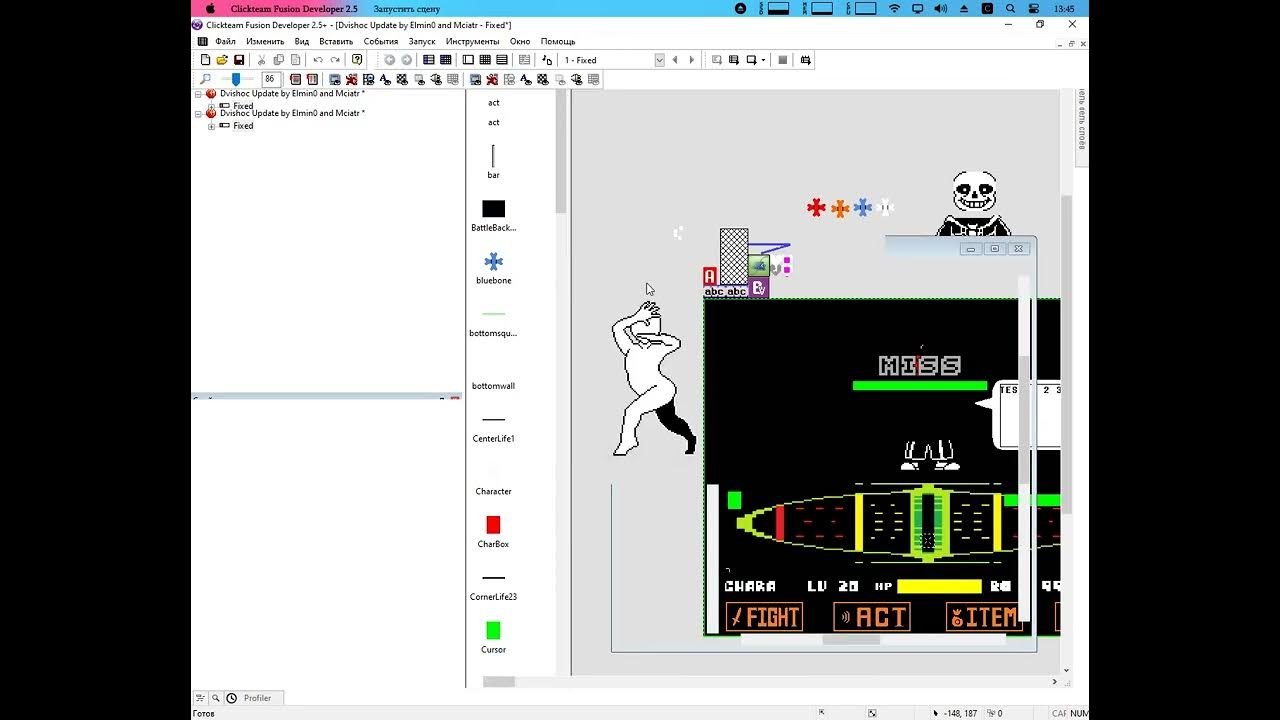The width and height of the screenshot is (1280, 720).
Task: Open the Вставить menu
Action: point(336,41)
